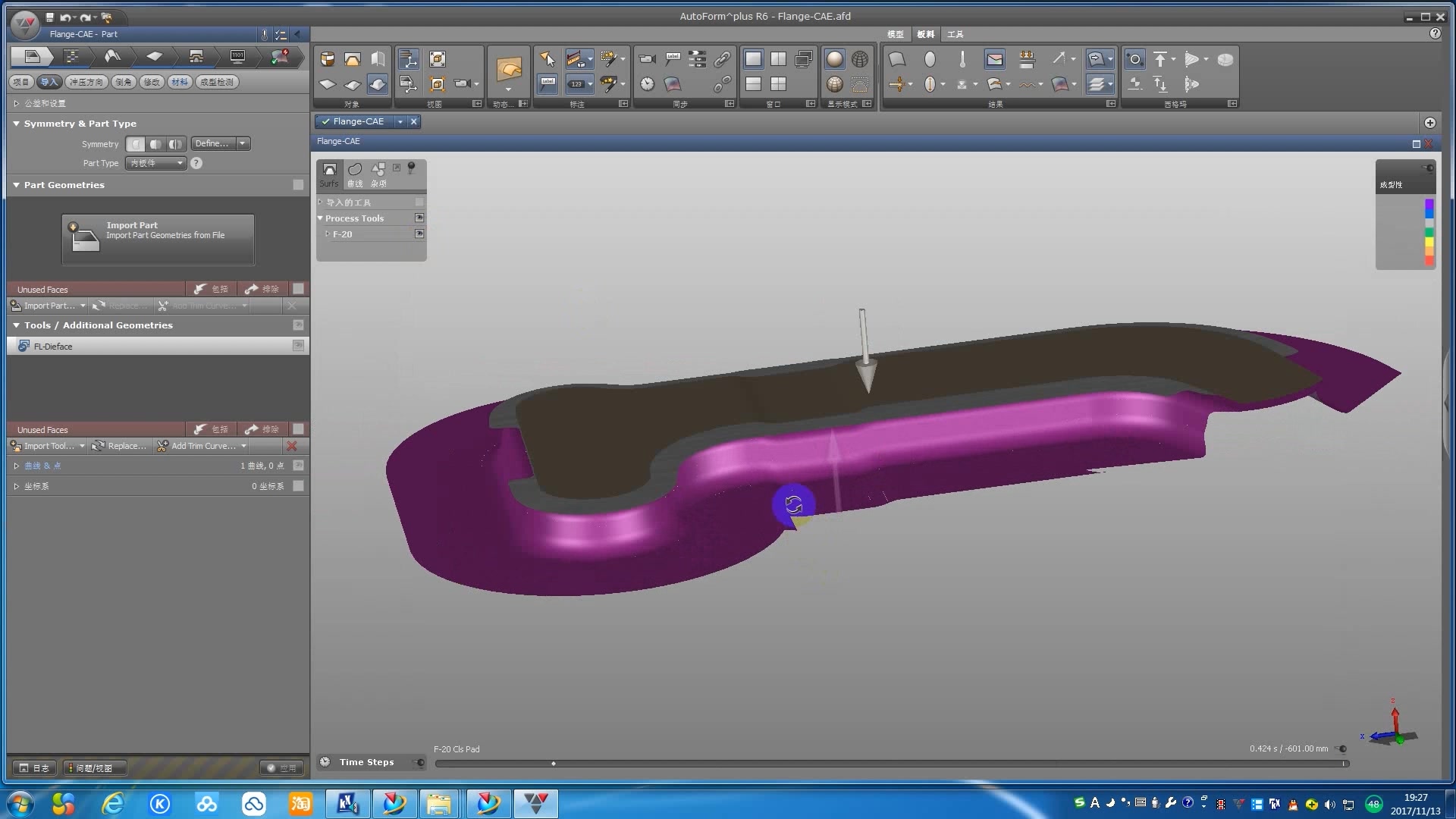Open the Part Type dropdown
The height and width of the screenshot is (819, 1456).
click(155, 163)
